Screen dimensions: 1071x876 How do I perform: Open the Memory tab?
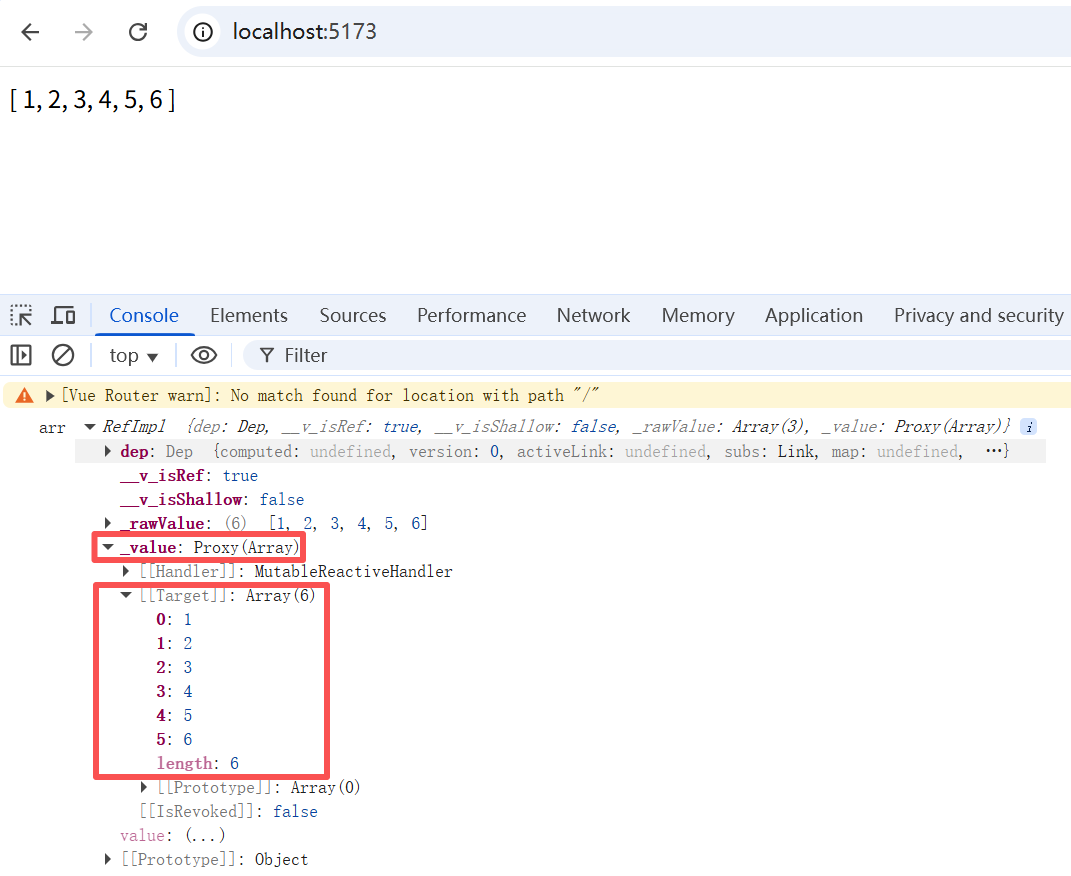(x=697, y=315)
